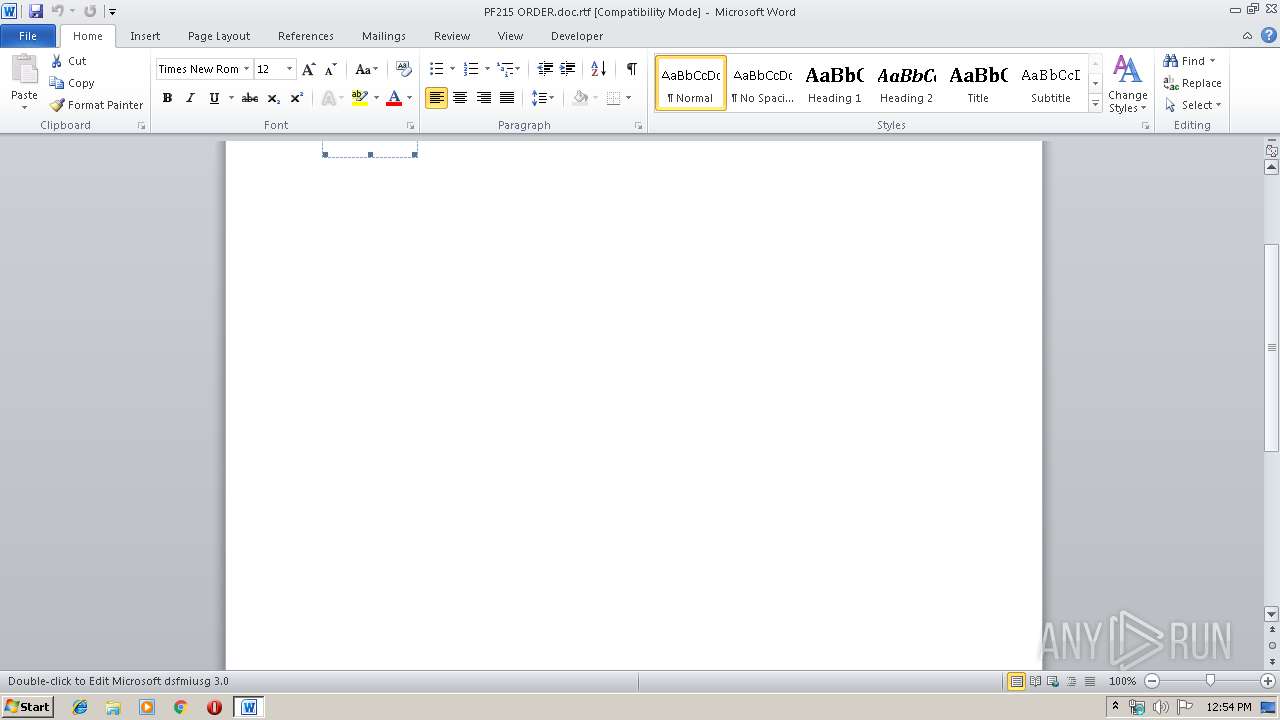The image size is (1280, 720).
Task: Switch to the References tab
Action: coord(306,36)
